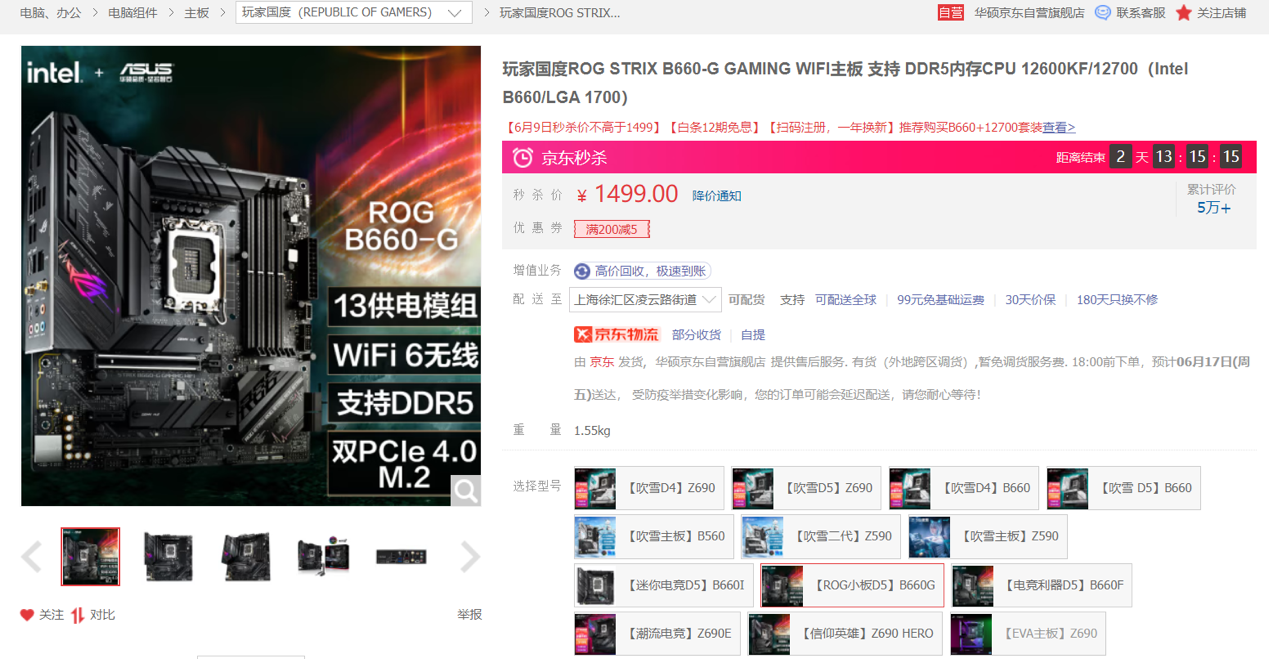1269x659 pixels.
Task: Choose model 【吹雪主板】B560
Action: [x=654, y=537]
